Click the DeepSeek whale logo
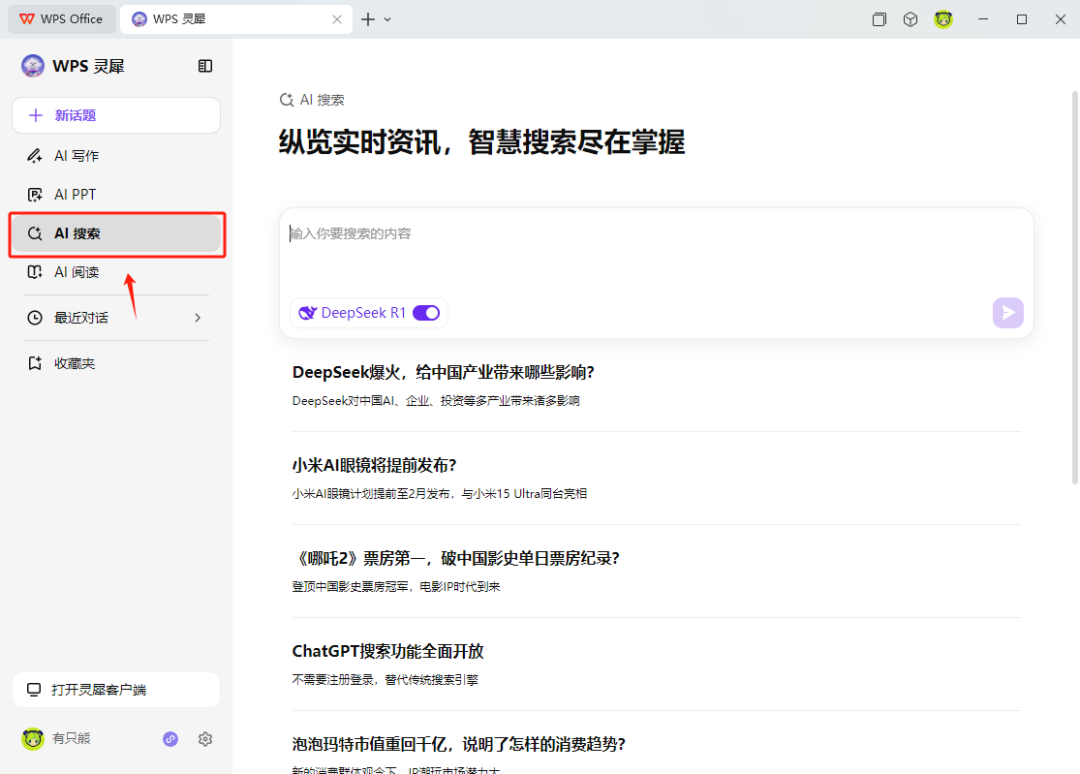The image size is (1080, 774). pos(307,313)
